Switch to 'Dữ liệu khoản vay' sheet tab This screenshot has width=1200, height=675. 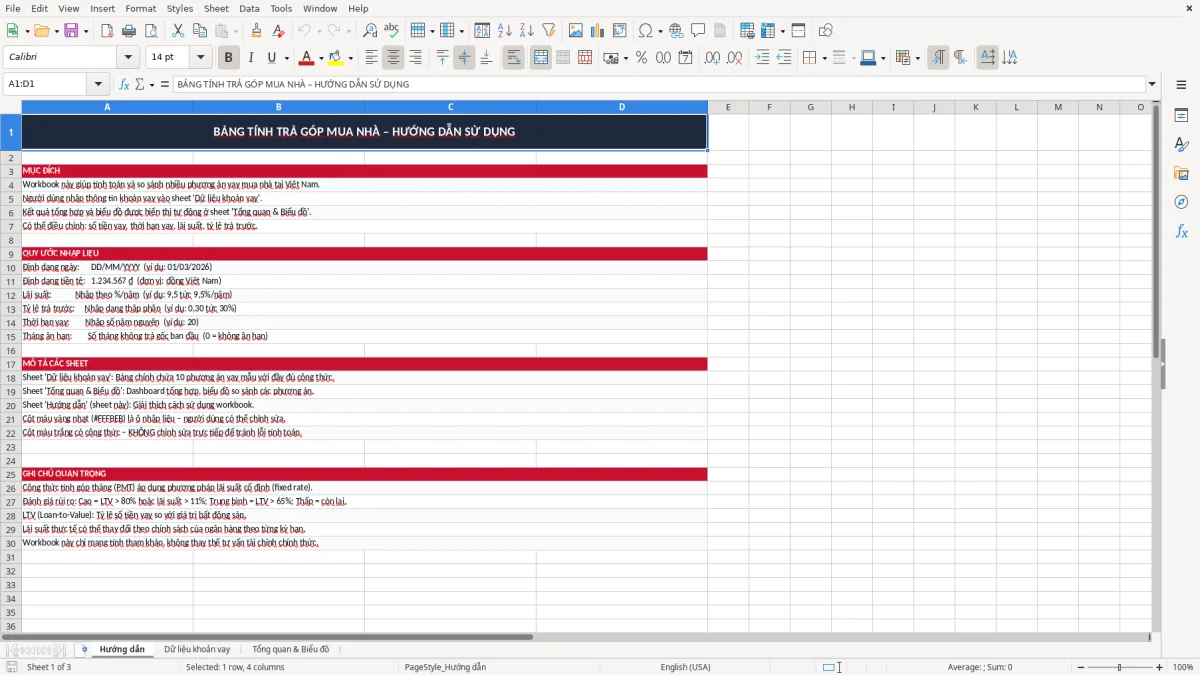coord(197,649)
